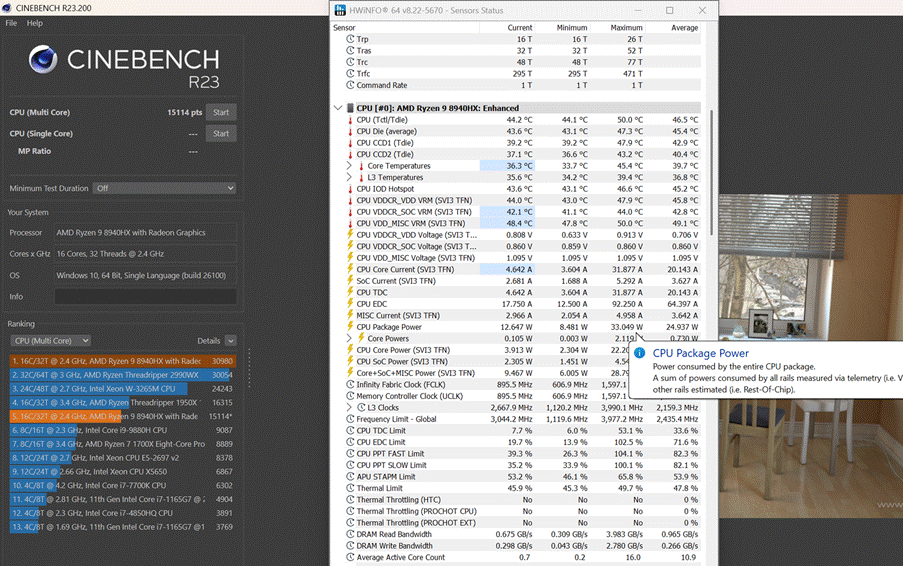Image resolution: width=903 pixels, height=566 pixels.
Task: Expand the L3 Temperatures group
Action: tap(349, 177)
